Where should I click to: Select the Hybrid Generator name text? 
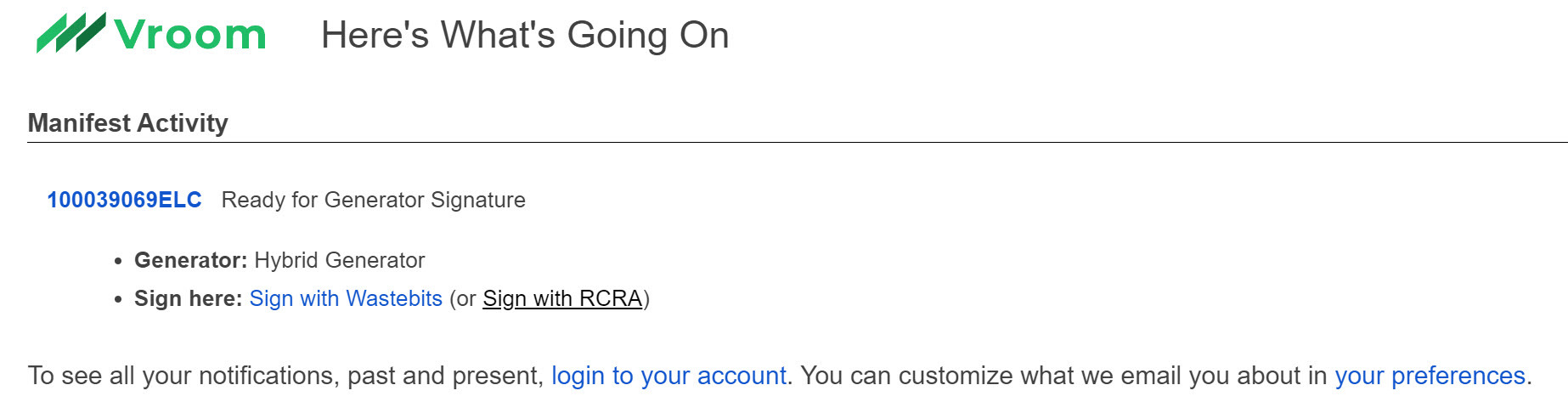[x=340, y=260]
